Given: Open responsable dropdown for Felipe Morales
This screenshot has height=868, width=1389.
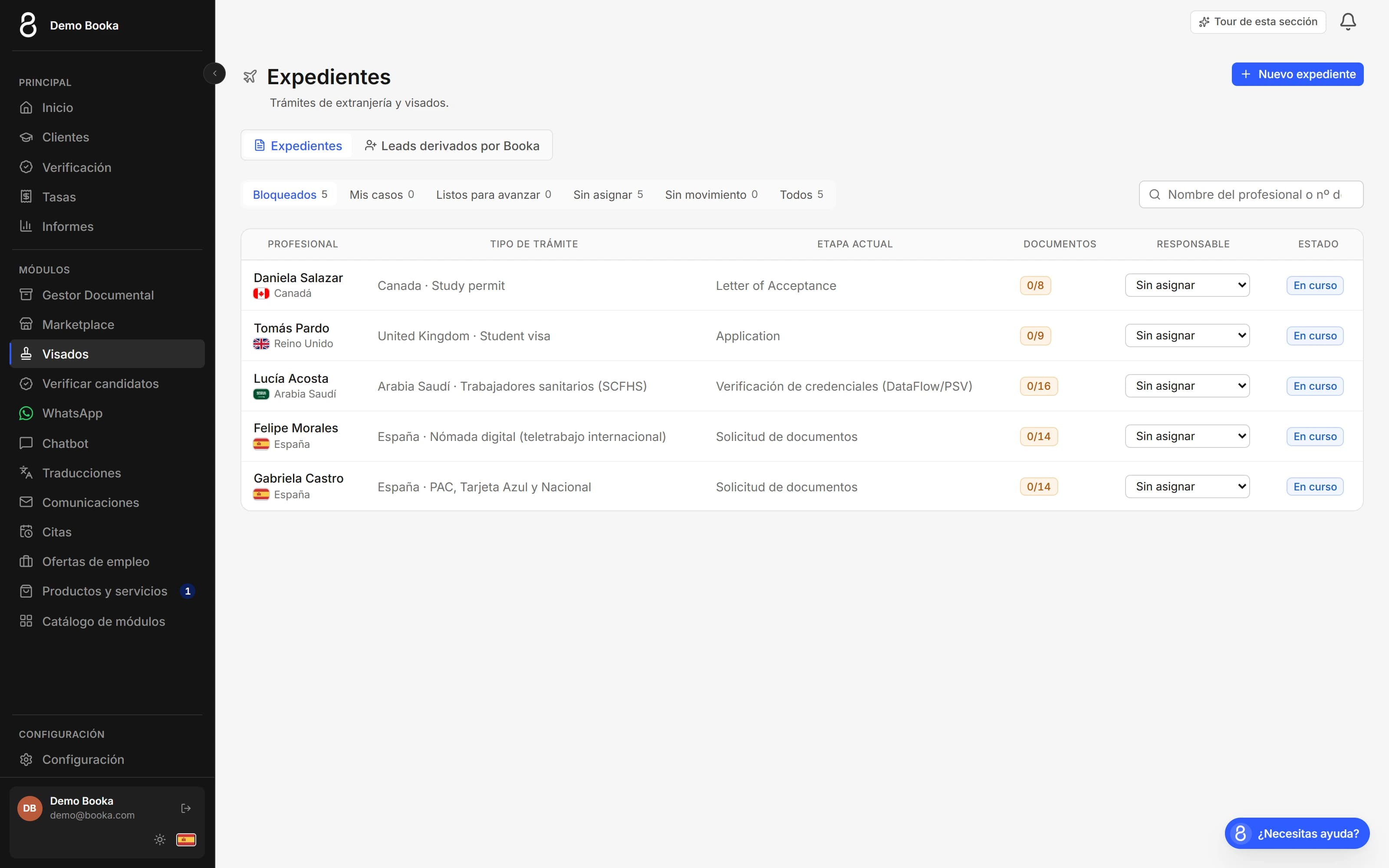Looking at the screenshot, I should [x=1187, y=436].
